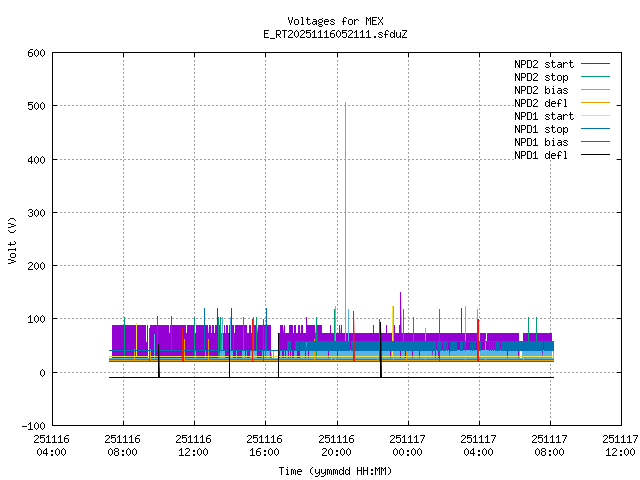Image resolution: width=640 pixels, height=480 pixels.
Task: Select the "NPD1 stop" legend text
Action: (541, 129)
